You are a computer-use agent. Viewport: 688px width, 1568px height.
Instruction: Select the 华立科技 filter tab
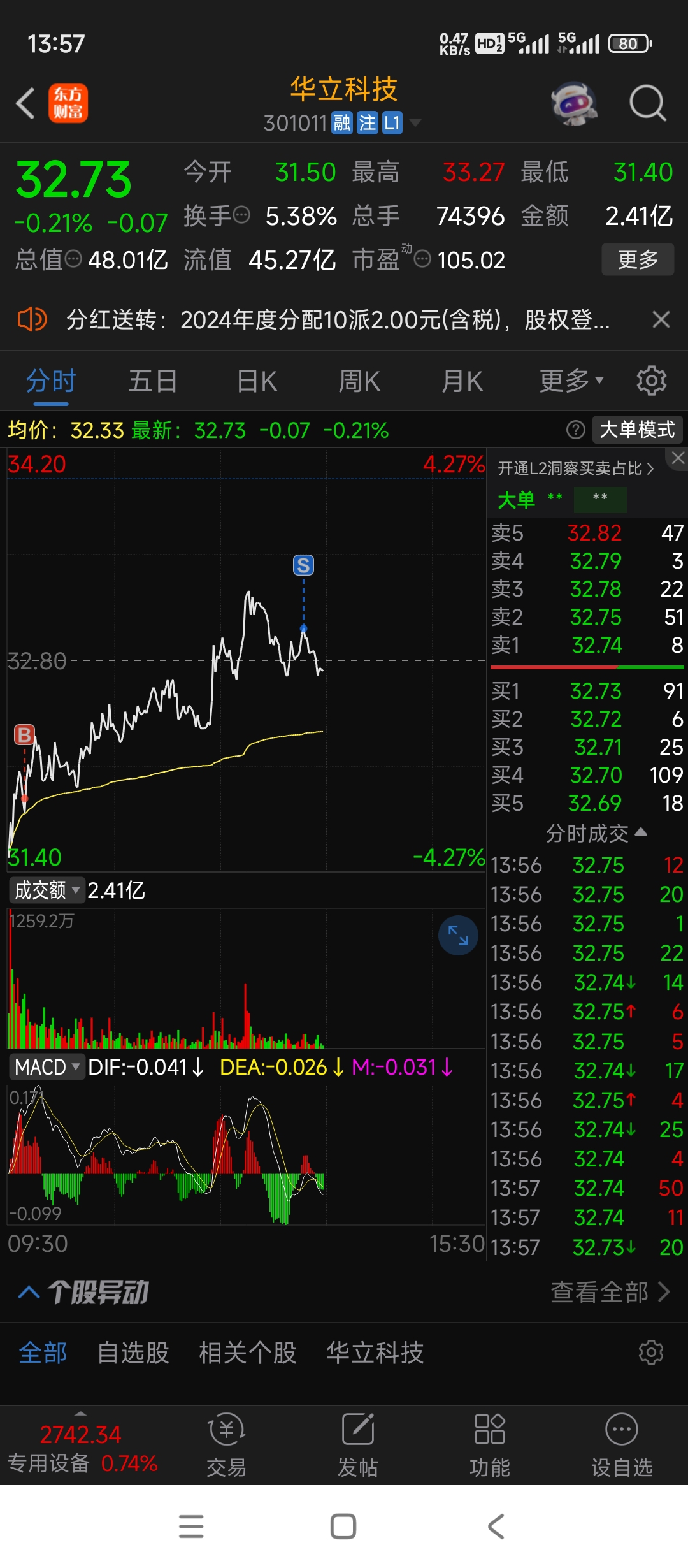tap(375, 1353)
